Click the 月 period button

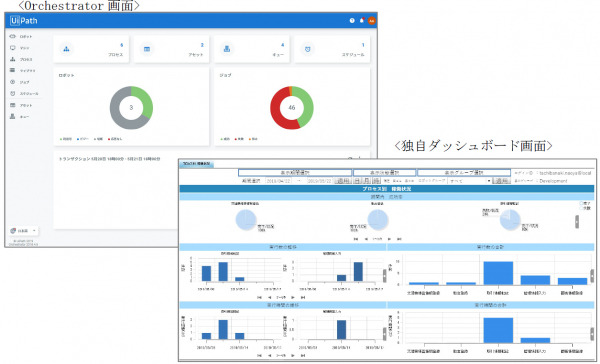click(x=367, y=181)
